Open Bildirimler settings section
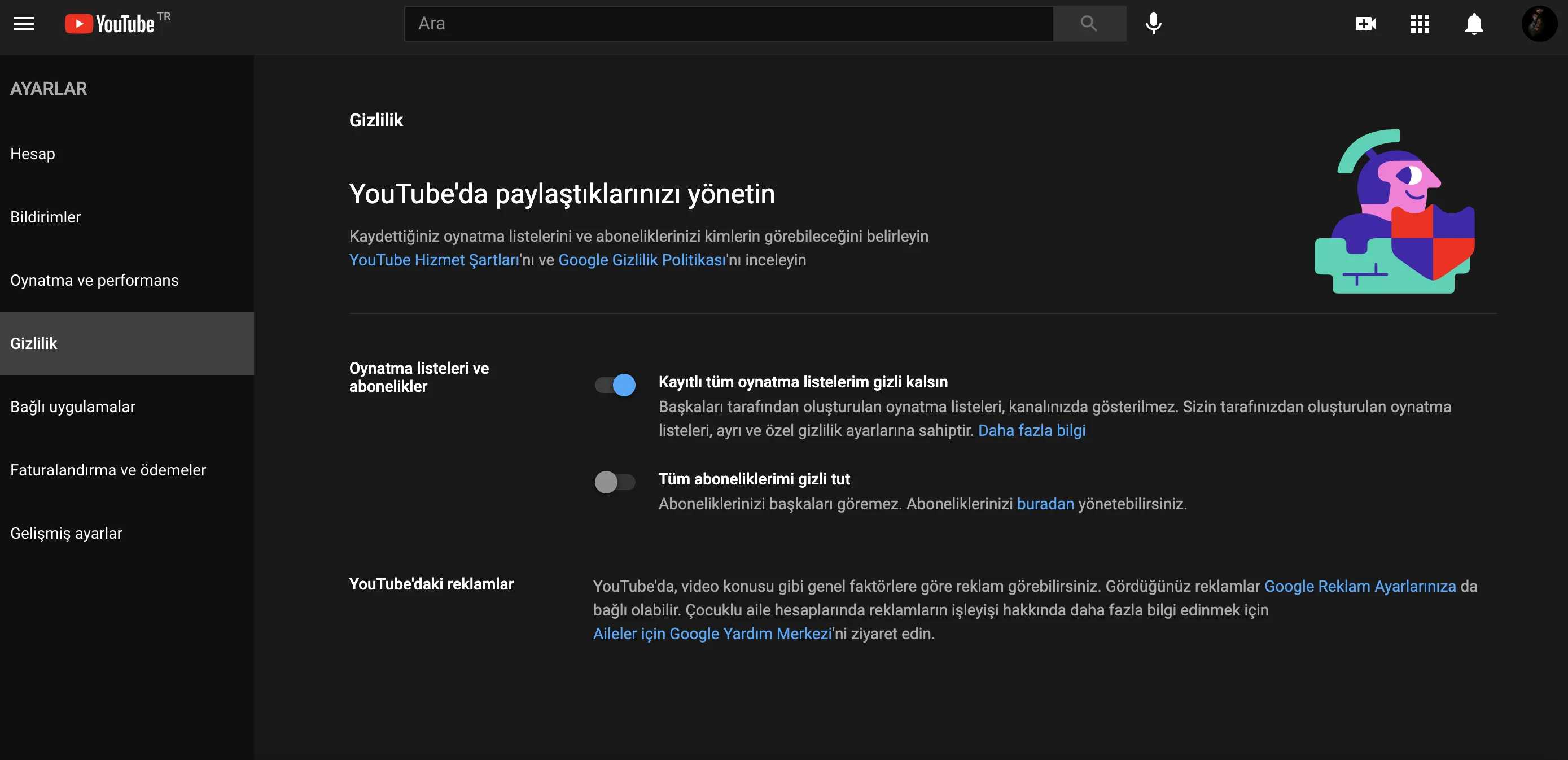The image size is (1568, 760). click(x=46, y=217)
